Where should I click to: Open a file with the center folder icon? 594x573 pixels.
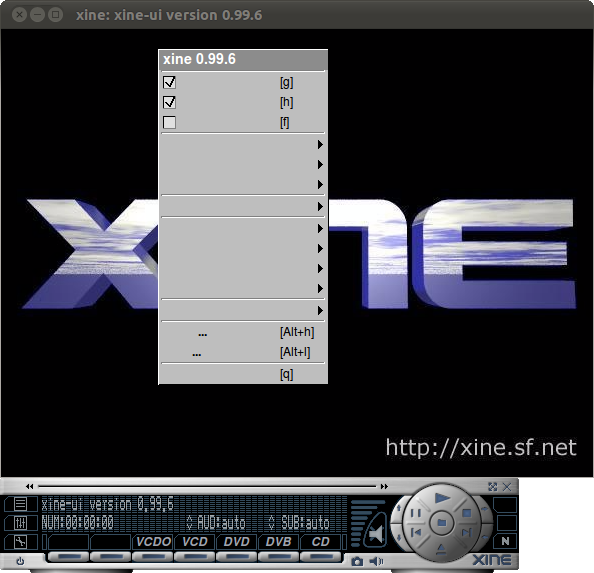tap(441, 523)
